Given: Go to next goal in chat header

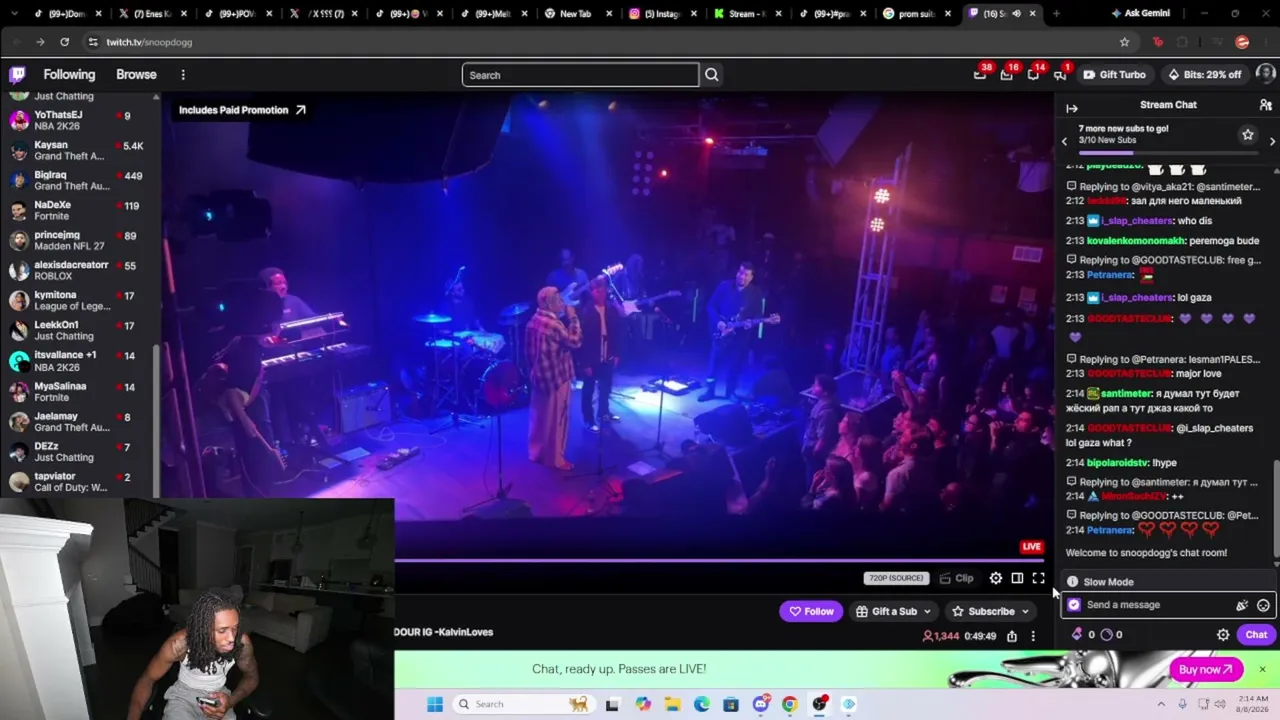Looking at the screenshot, I should (x=1272, y=141).
